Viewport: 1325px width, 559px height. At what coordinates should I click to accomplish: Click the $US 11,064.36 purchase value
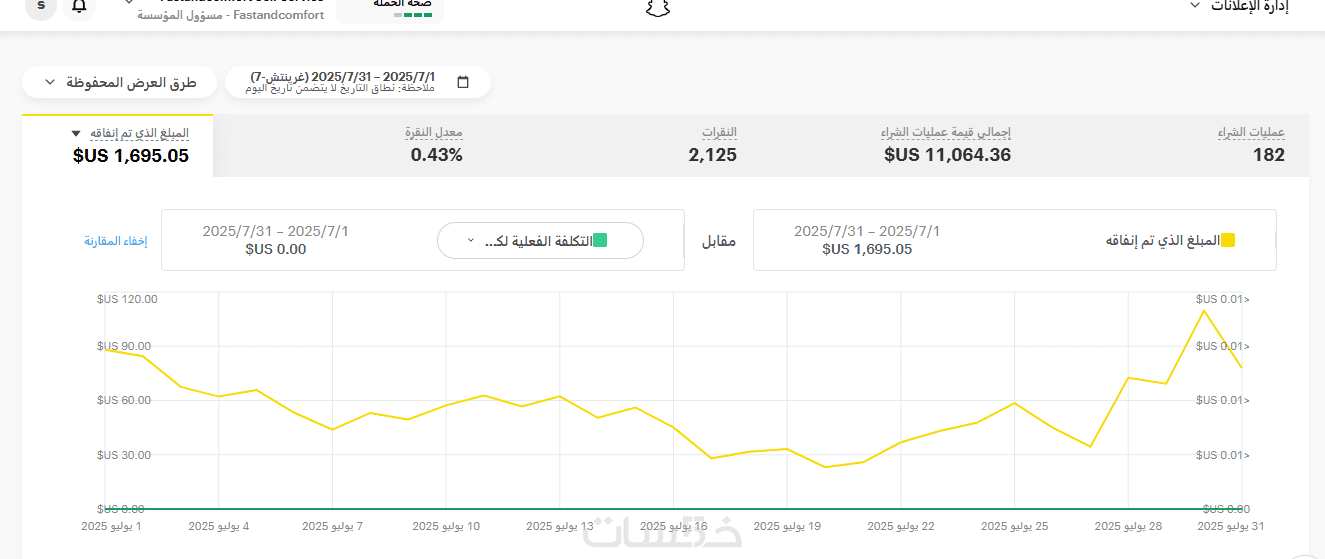click(x=947, y=155)
